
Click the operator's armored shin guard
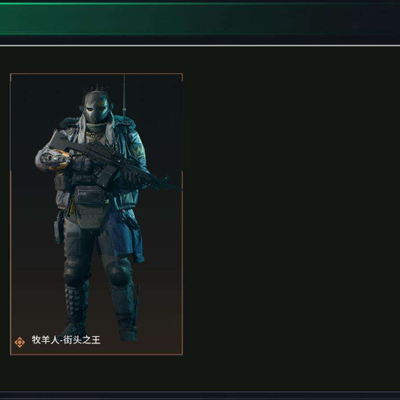tap(75, 302)
